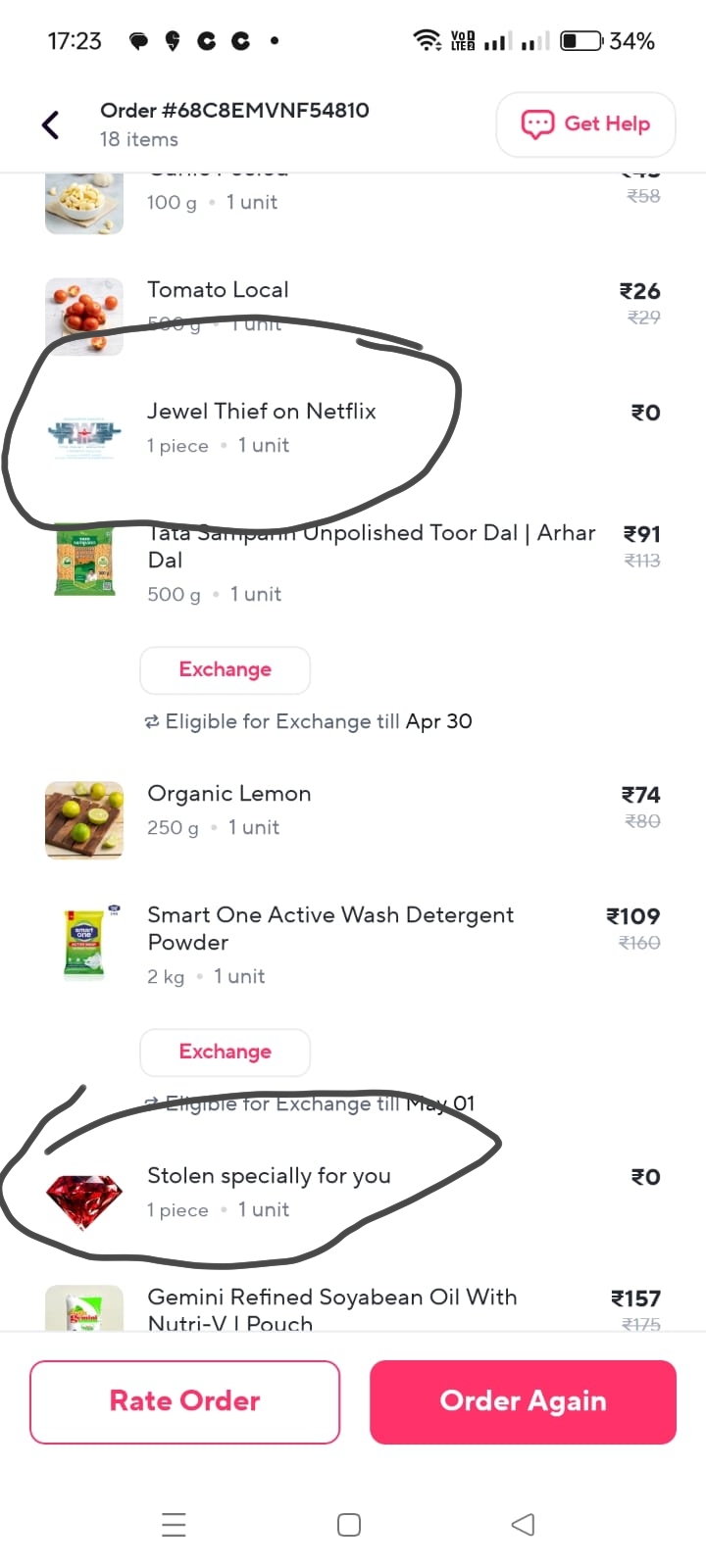Tap the back arrow icon

coord(51,124)
